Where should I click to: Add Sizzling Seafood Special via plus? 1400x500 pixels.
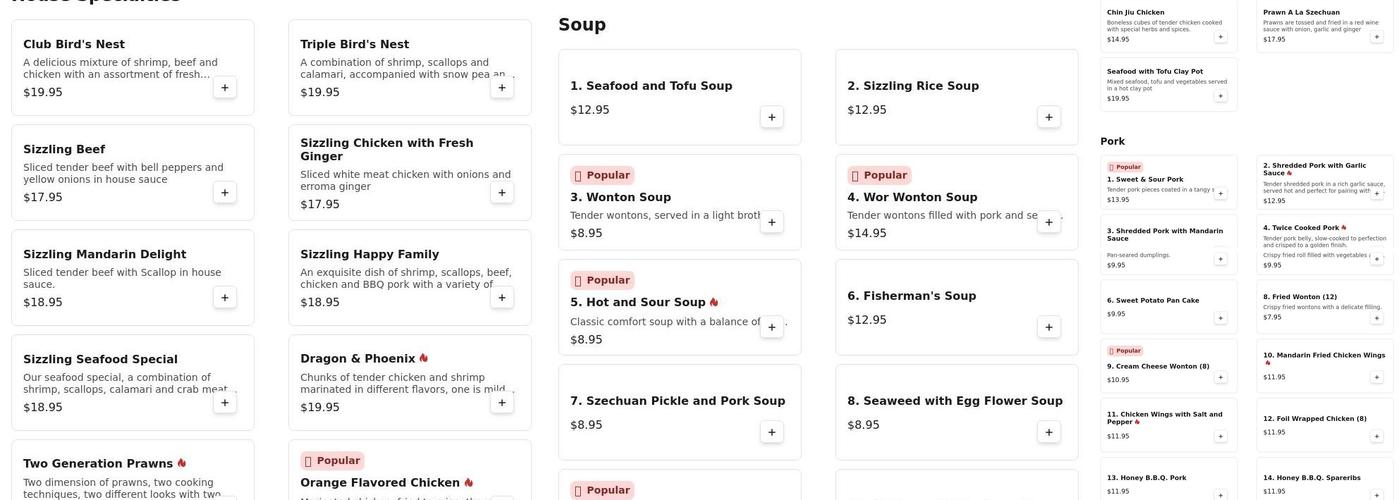pos(225,402)
